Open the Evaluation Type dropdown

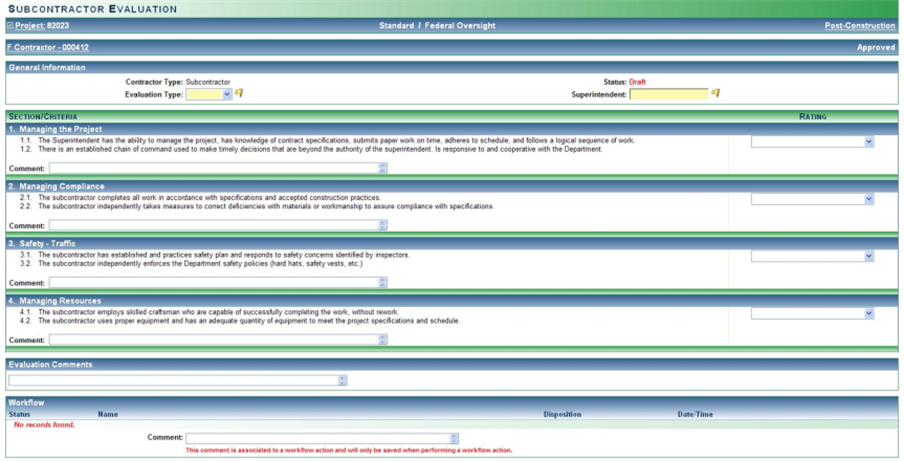click(x=209, y=95)
